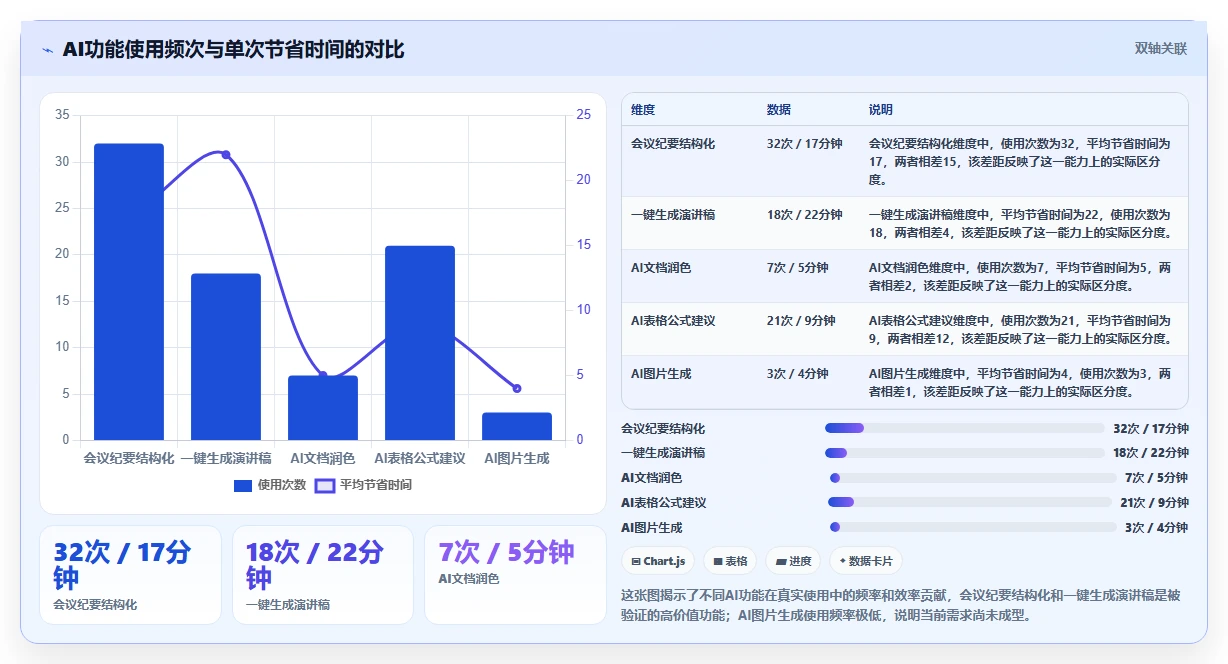
Task: Toggle the 使用次数 legend swatch
Action: click(x=243, y=485)
